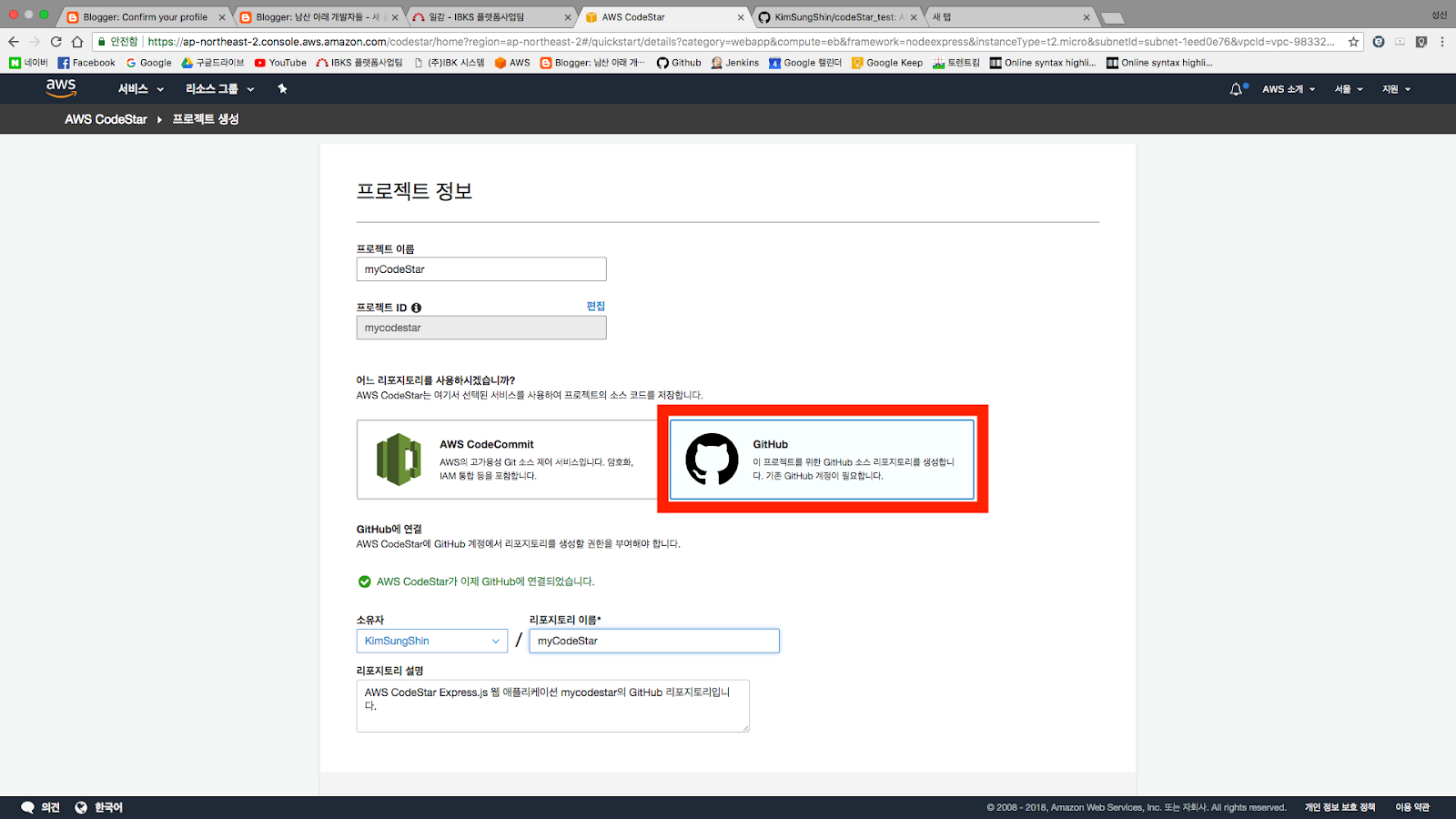Open the Google Keep bookmark
Image resolution: width=1456 pixels, height=819 pixels.
(887, 63)
